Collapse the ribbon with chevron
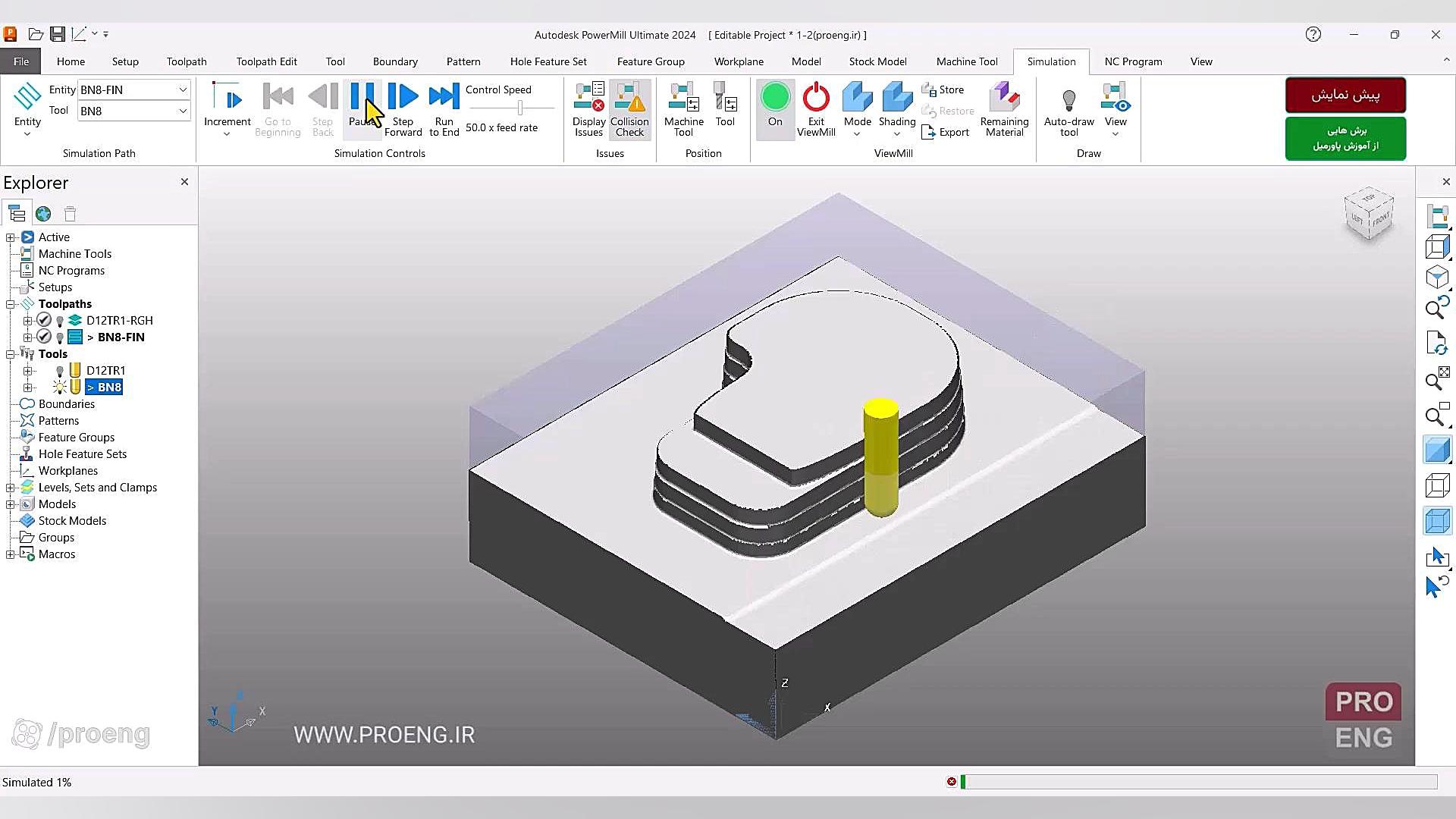The width and height of the screenshot is (1456, 819). 1445,61
